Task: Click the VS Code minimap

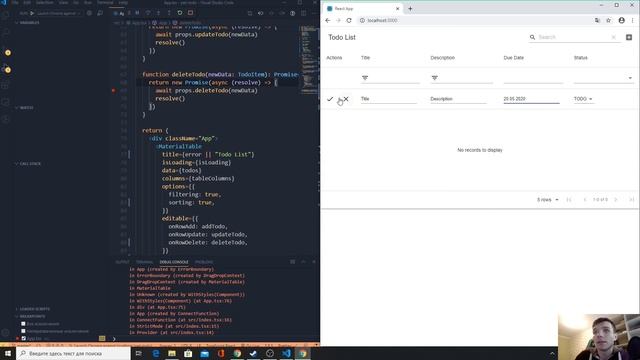Action: [x=309, y=61]
